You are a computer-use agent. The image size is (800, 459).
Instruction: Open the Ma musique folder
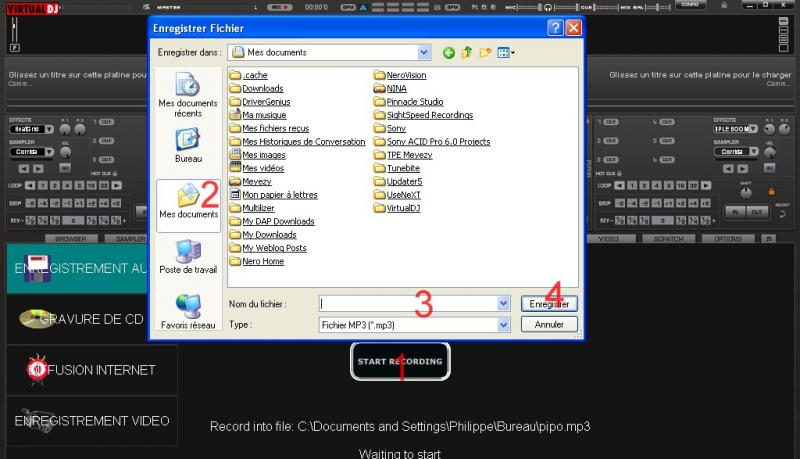[x=258, y=115]
